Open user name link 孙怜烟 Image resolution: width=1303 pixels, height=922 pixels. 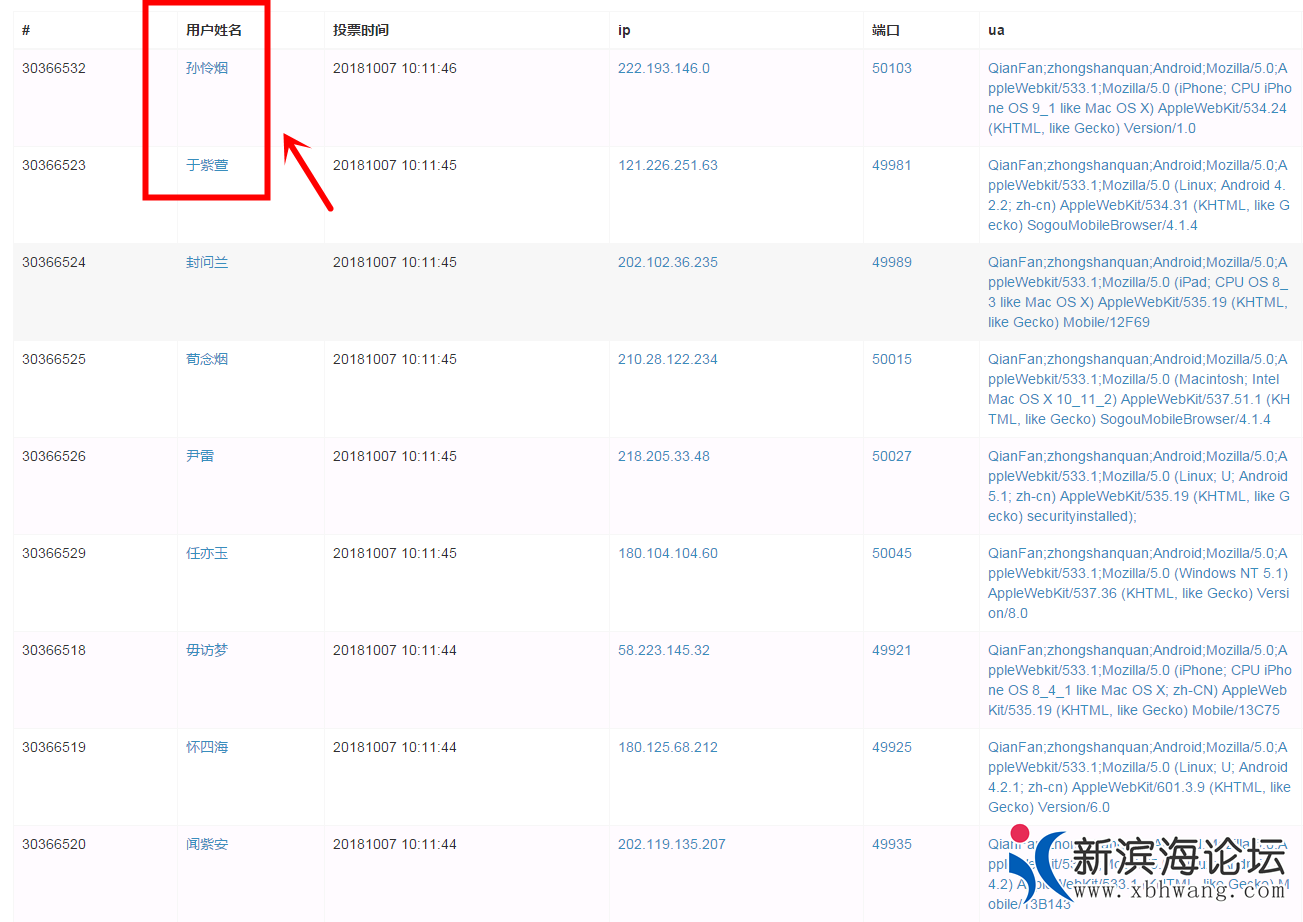207,68
